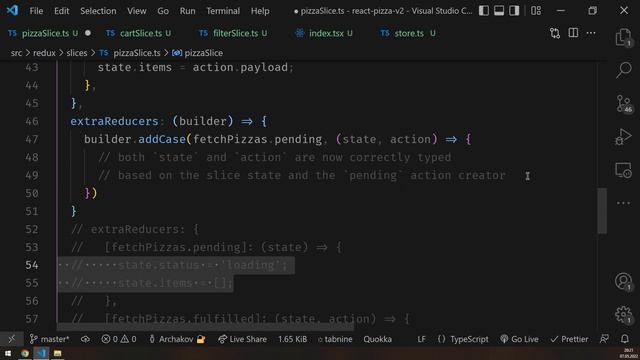Screen dimensions: 640x360
Task: Open notifications bell icon
Action: 624,339
